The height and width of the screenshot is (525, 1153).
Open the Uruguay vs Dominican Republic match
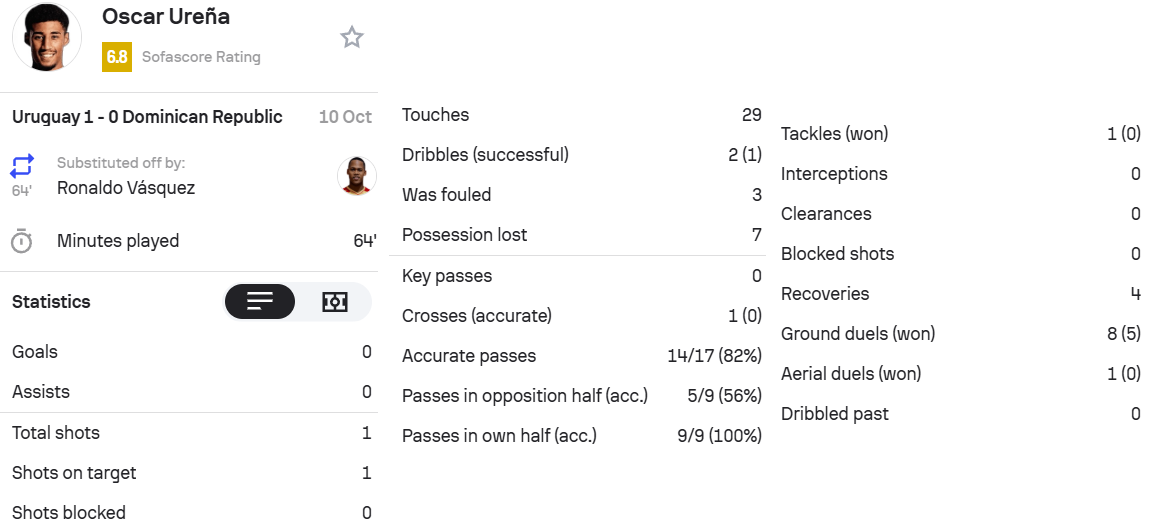point(147,117)
